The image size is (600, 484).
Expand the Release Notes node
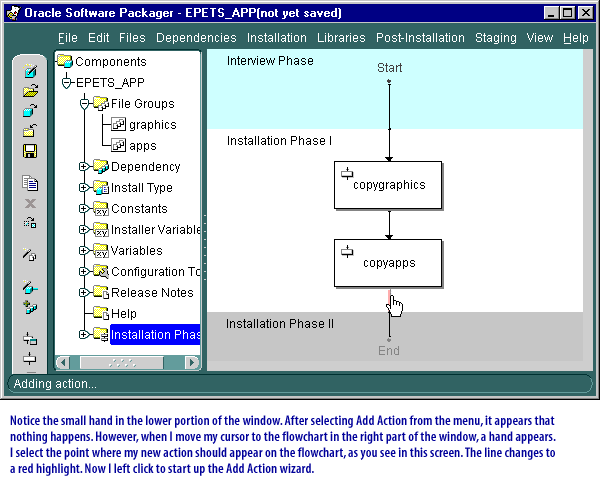(84, 292)
